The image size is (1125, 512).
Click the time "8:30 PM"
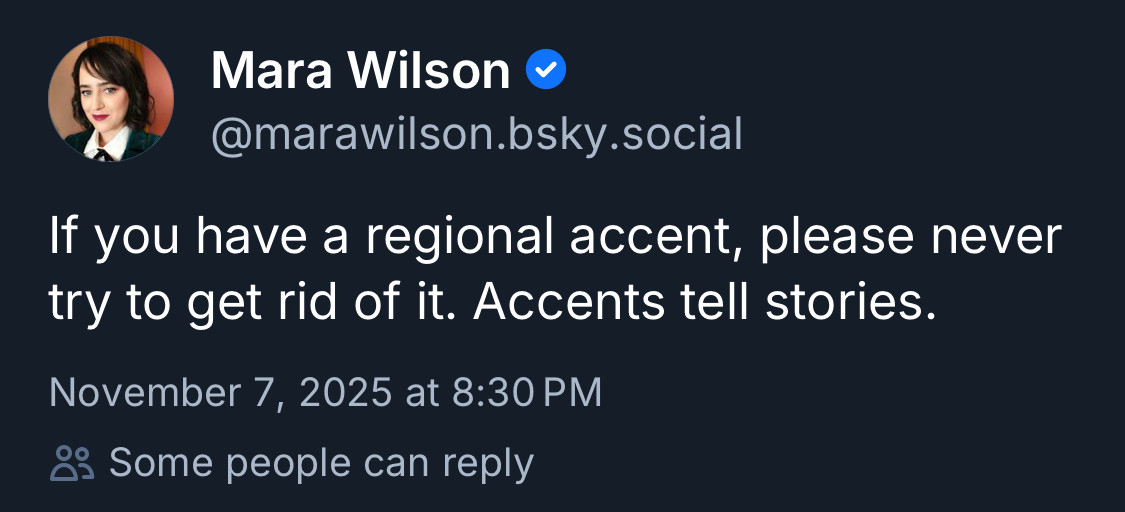click(527, 392)
